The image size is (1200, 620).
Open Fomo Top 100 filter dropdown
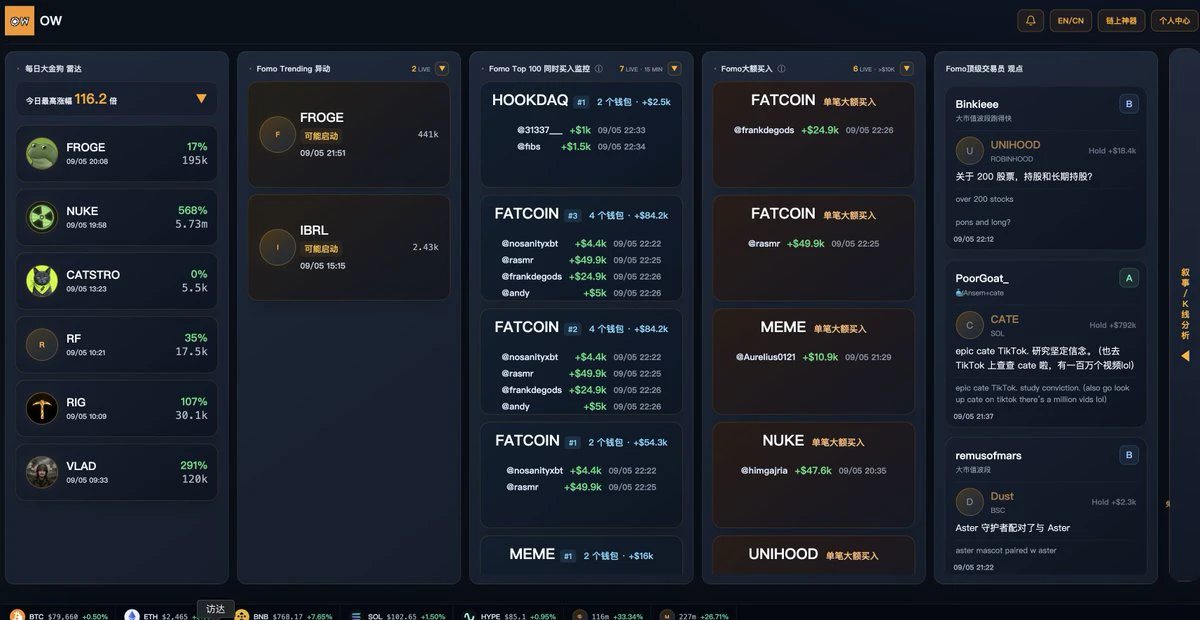coord(674,69)
